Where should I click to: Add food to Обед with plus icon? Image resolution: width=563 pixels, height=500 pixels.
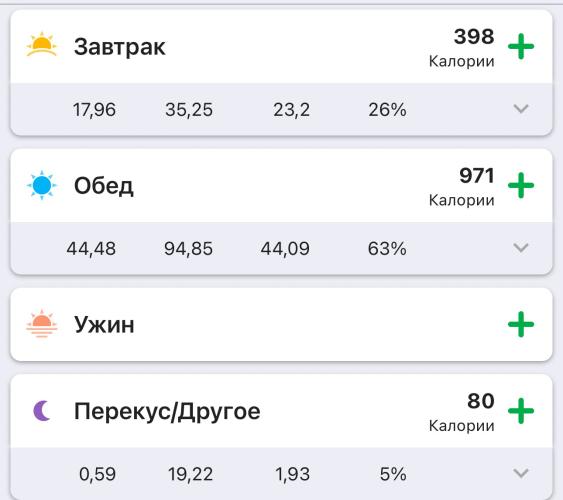click(521, 185)
